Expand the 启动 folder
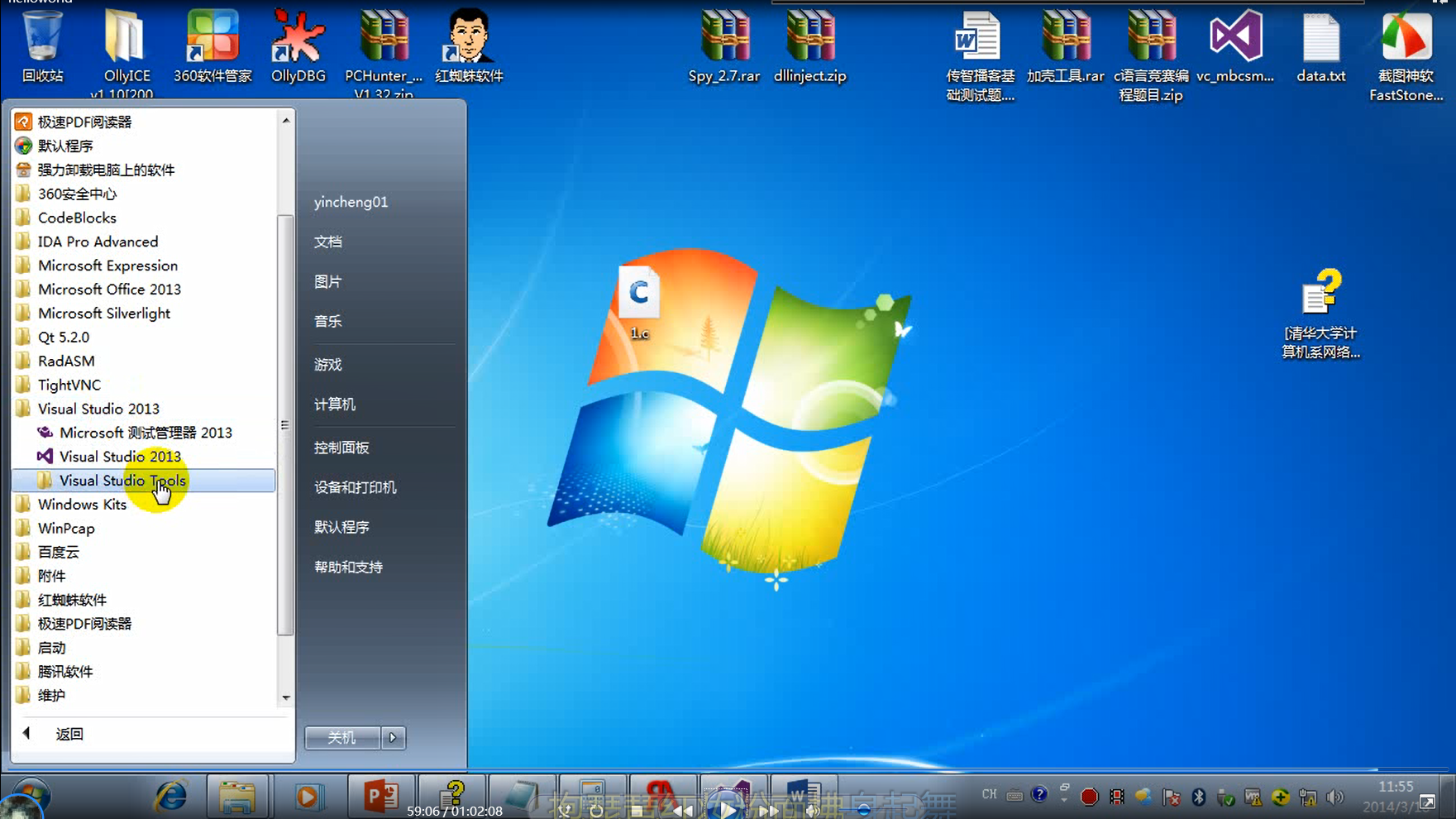1456x819 pixels. 144,648
